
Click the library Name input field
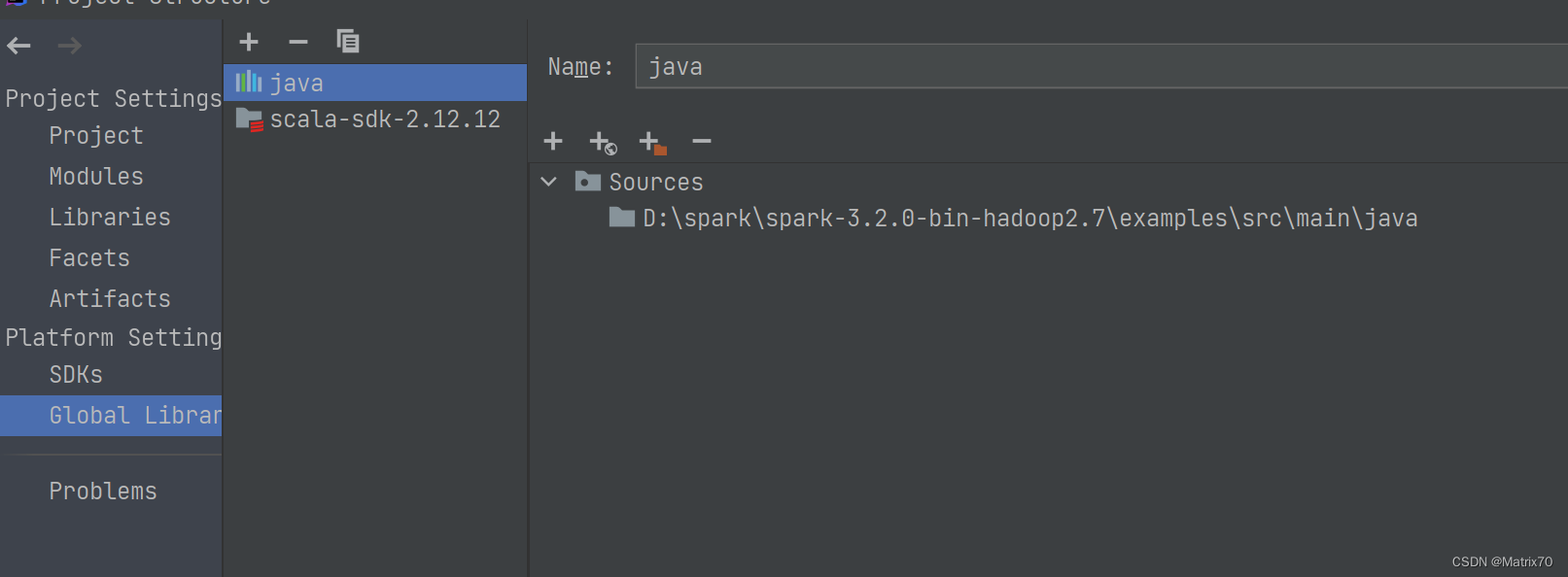coord(1098,67)
